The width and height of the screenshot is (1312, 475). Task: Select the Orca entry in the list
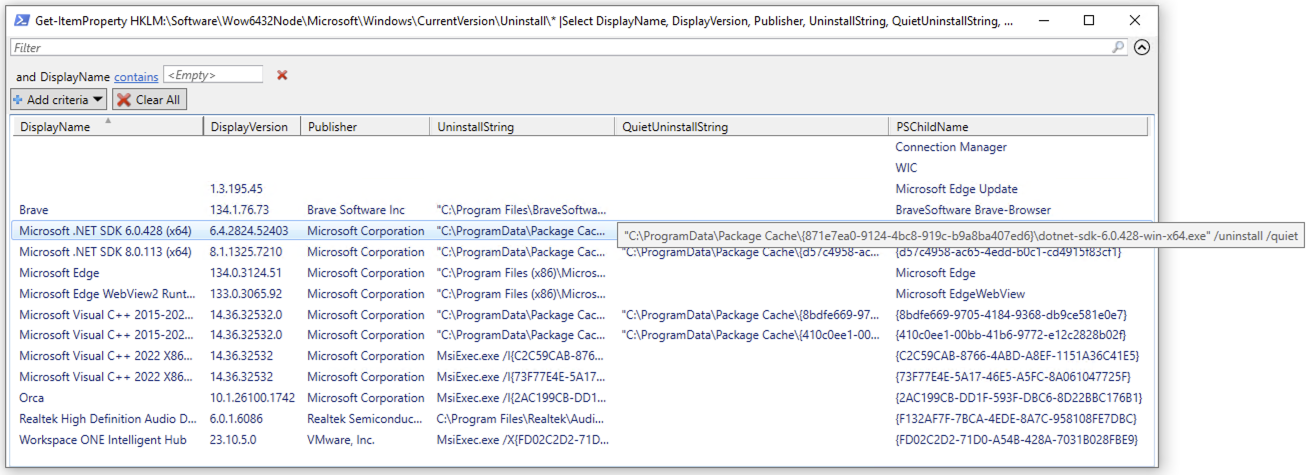[34, 398]
